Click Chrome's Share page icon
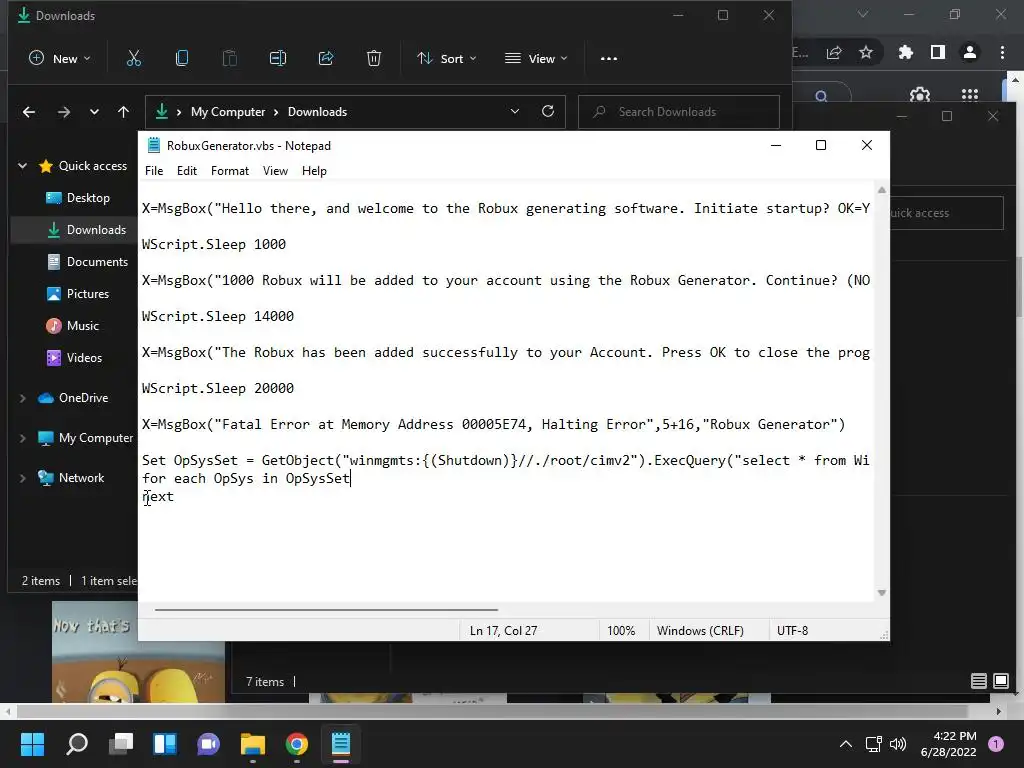The image size is (1024, 768). click(834, 53)
